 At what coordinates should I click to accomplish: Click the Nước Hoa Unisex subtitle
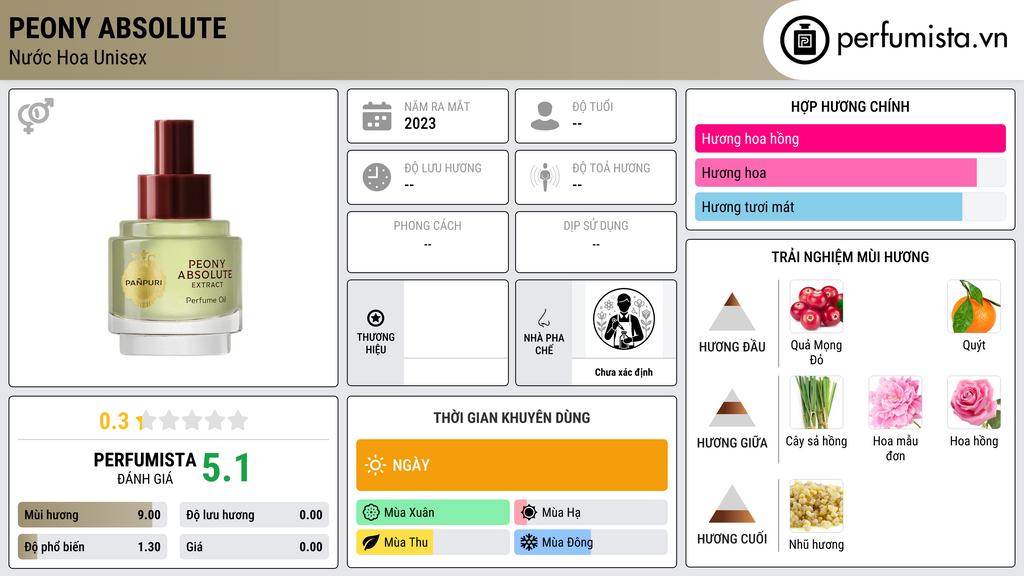[x=78, y=57]
